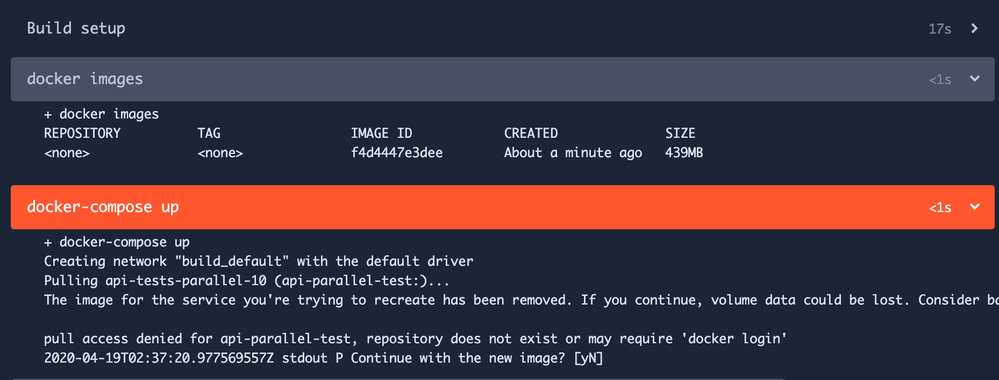Select image ID f4d4447e3dee

click(396, 153)
